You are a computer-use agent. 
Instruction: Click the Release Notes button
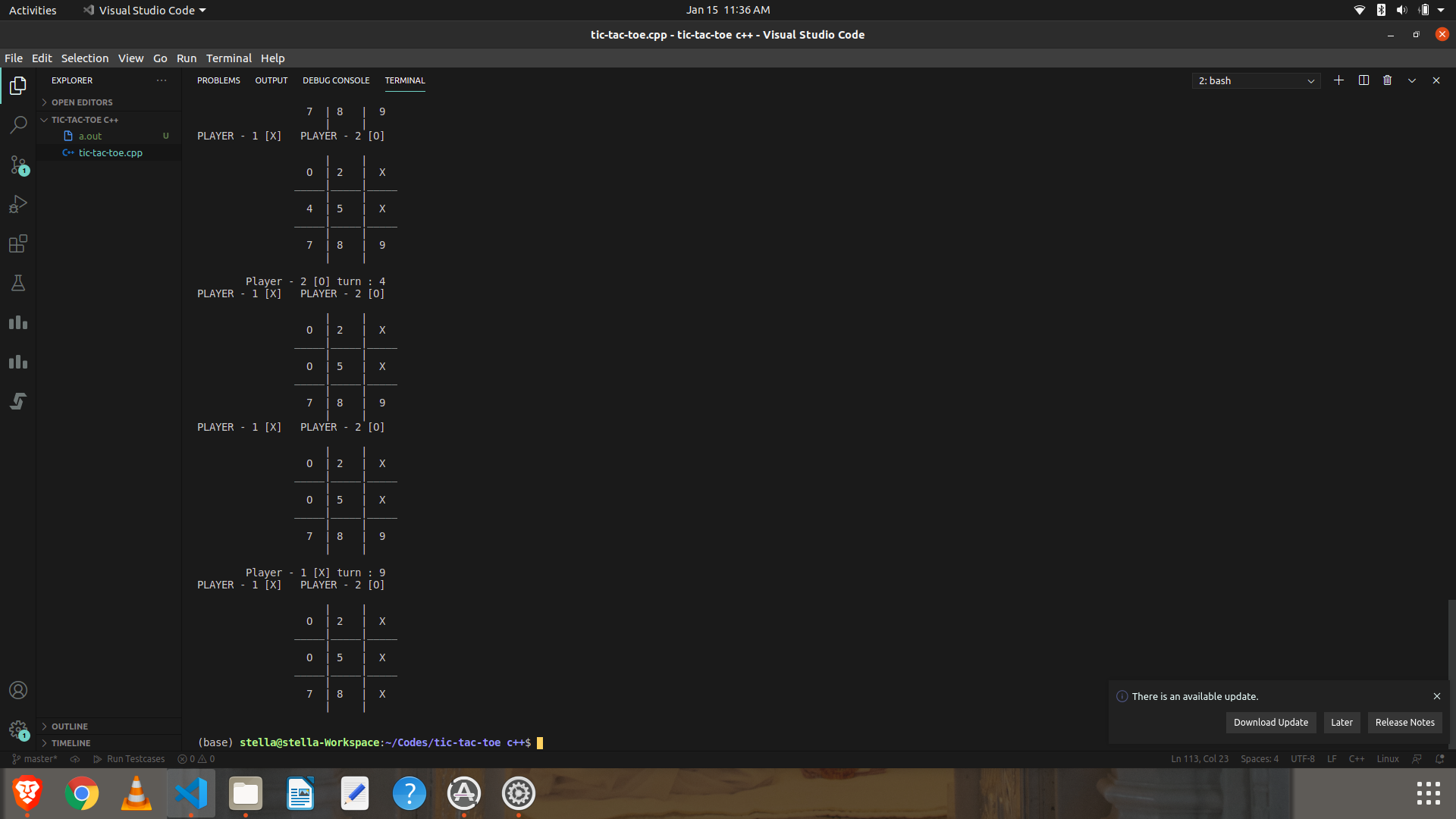[1404, 722]
